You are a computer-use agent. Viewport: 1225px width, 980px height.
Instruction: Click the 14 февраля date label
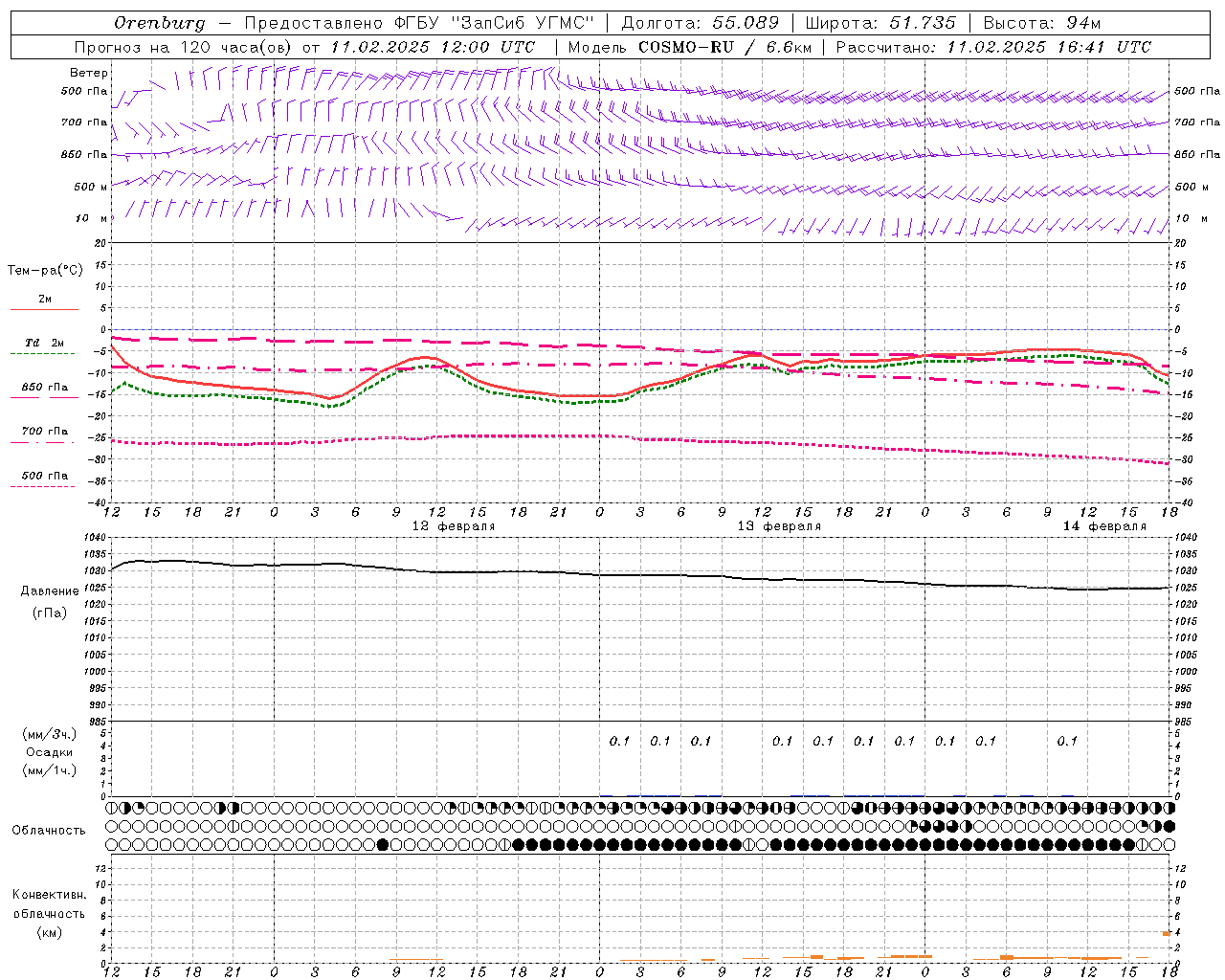click(1104, 526)
